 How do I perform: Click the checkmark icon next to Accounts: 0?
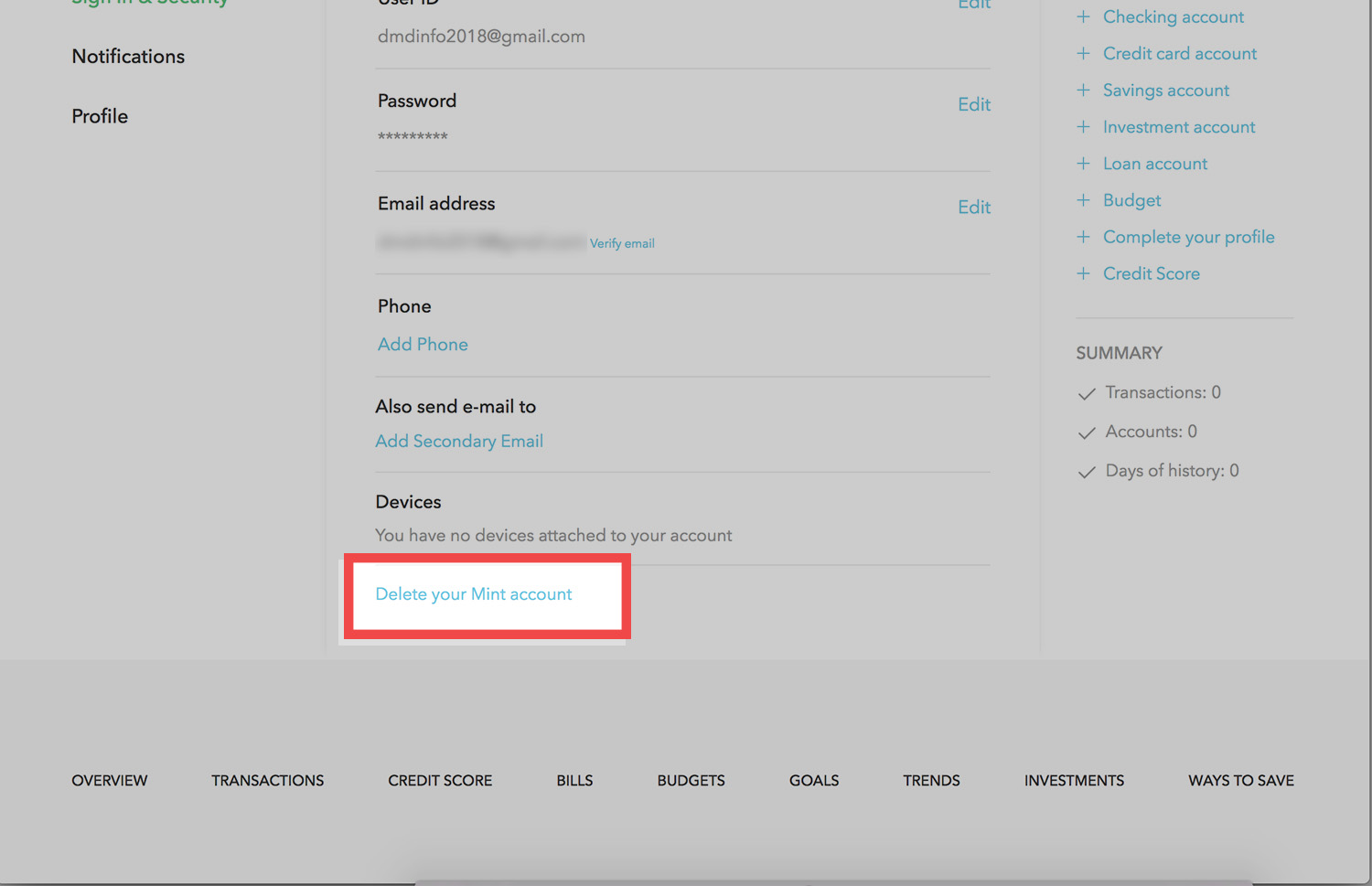[x=1087, y=432]
